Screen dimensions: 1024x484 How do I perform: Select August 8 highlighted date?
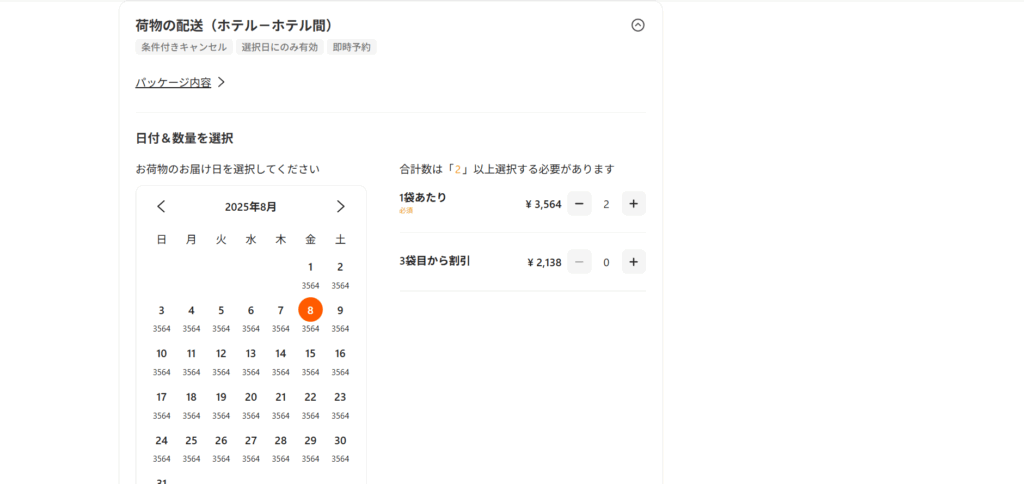coord(310,310)
